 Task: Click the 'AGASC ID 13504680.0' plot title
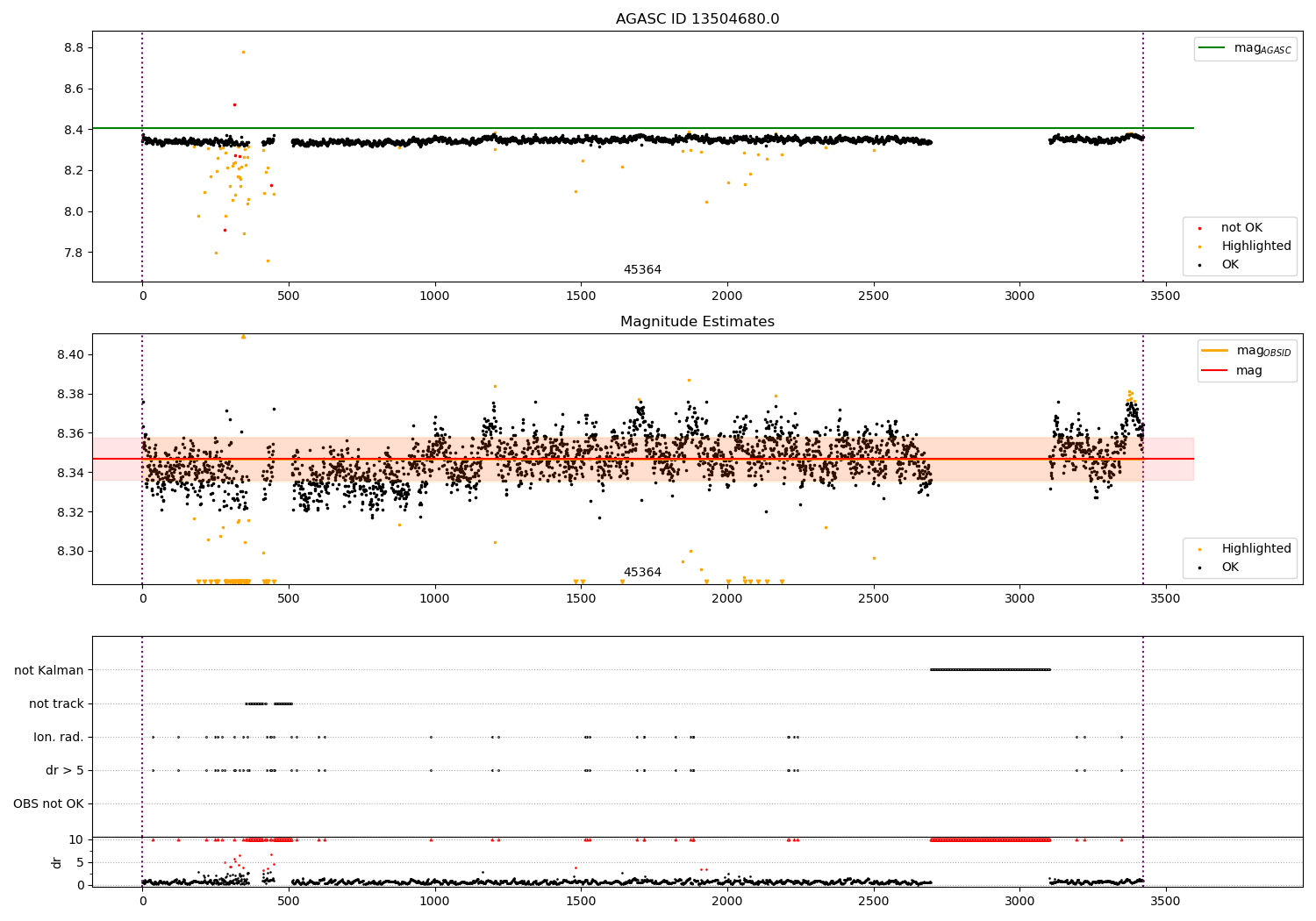coord(697,19)
